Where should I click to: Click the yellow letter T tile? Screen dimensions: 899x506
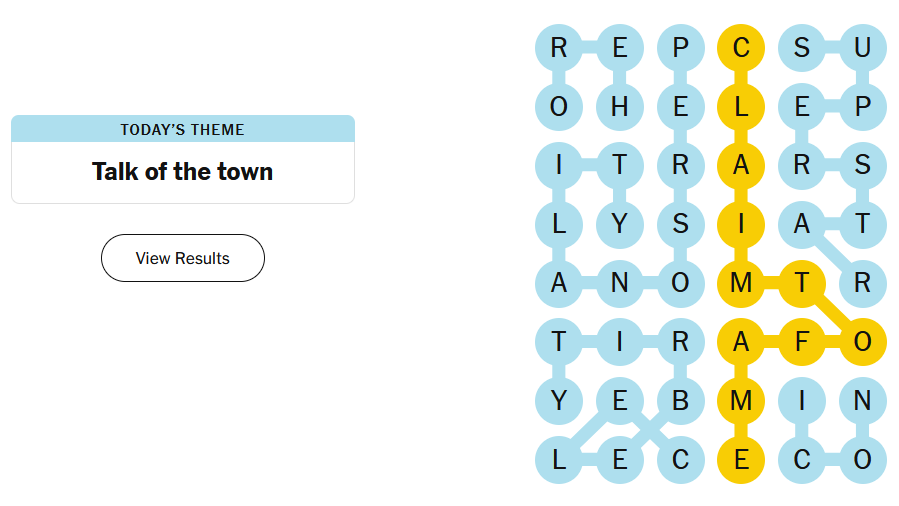802,284
